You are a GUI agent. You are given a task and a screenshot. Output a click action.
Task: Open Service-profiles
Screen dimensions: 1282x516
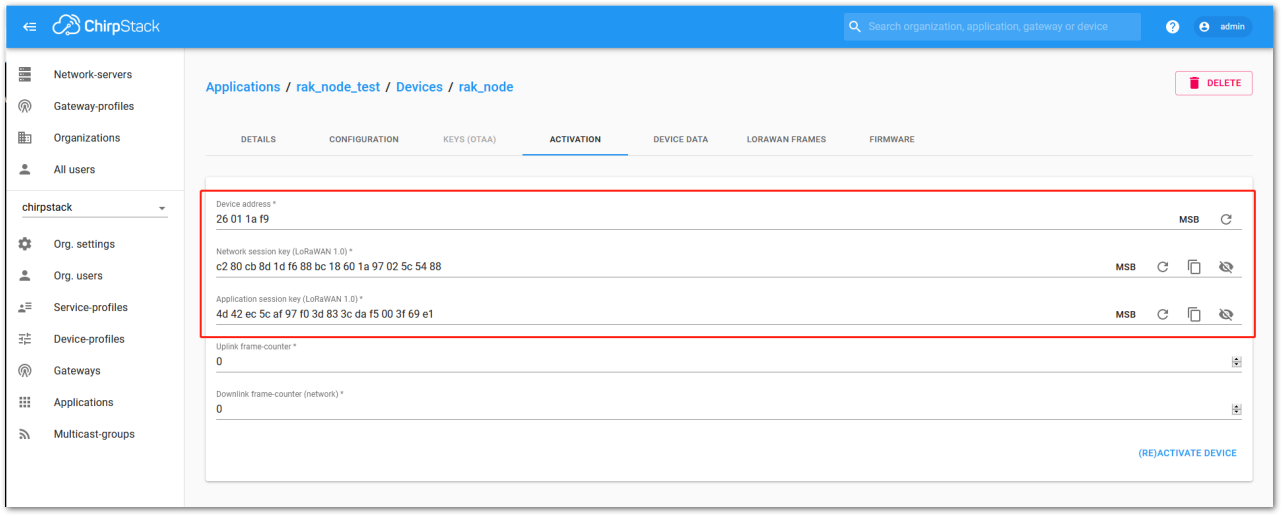tap(91, 307)
